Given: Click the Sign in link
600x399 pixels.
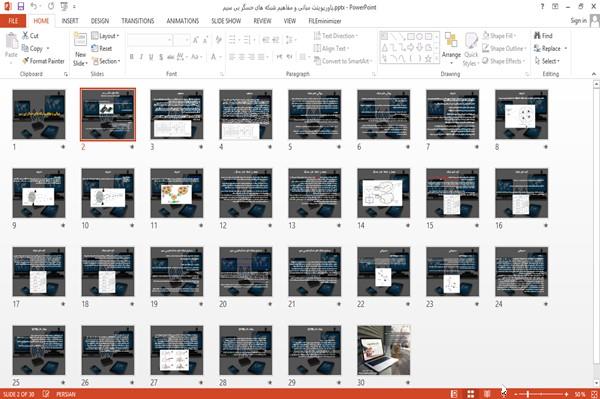Looking at the screenshot, I should (x=578, y=21).
